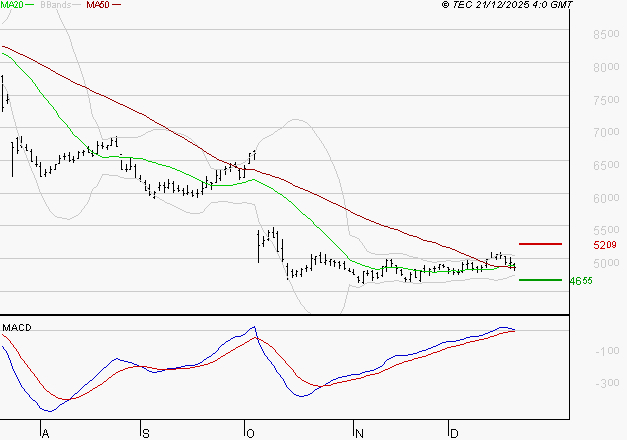Image resolution: width=627 pixels, height=440 pixels.
Task: Click the A month axis label
Action: [46, 434]
